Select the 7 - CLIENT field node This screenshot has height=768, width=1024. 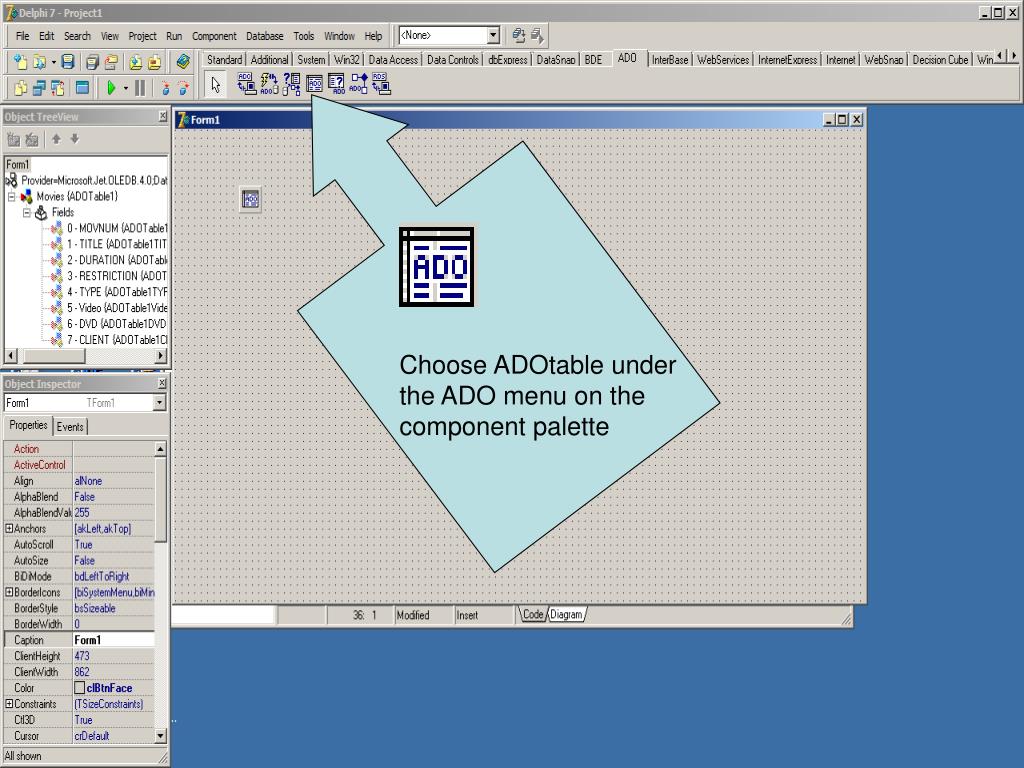117,340
